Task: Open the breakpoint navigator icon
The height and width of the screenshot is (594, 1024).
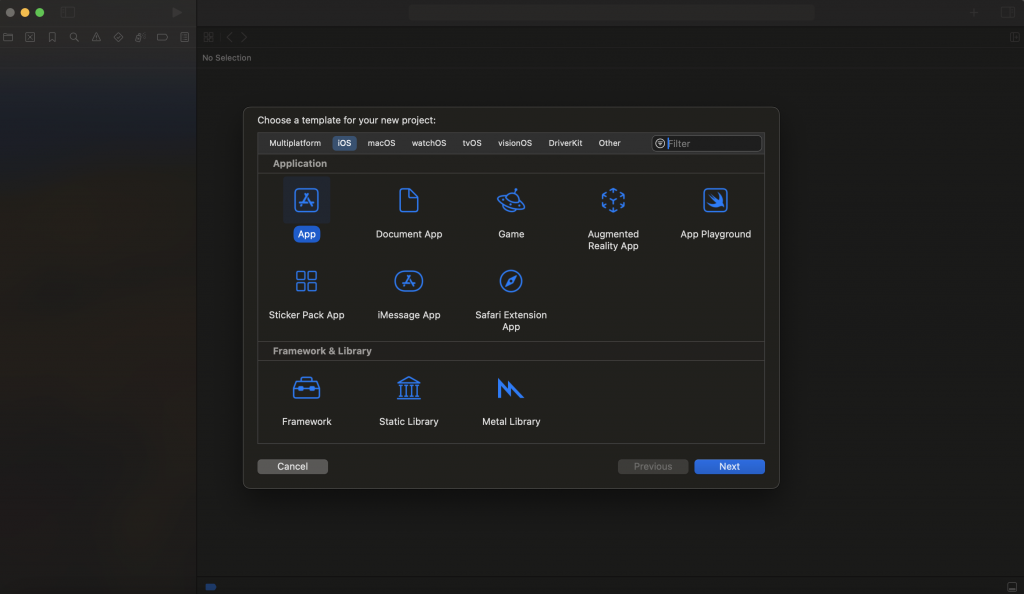Action: [x=162, y=37]
